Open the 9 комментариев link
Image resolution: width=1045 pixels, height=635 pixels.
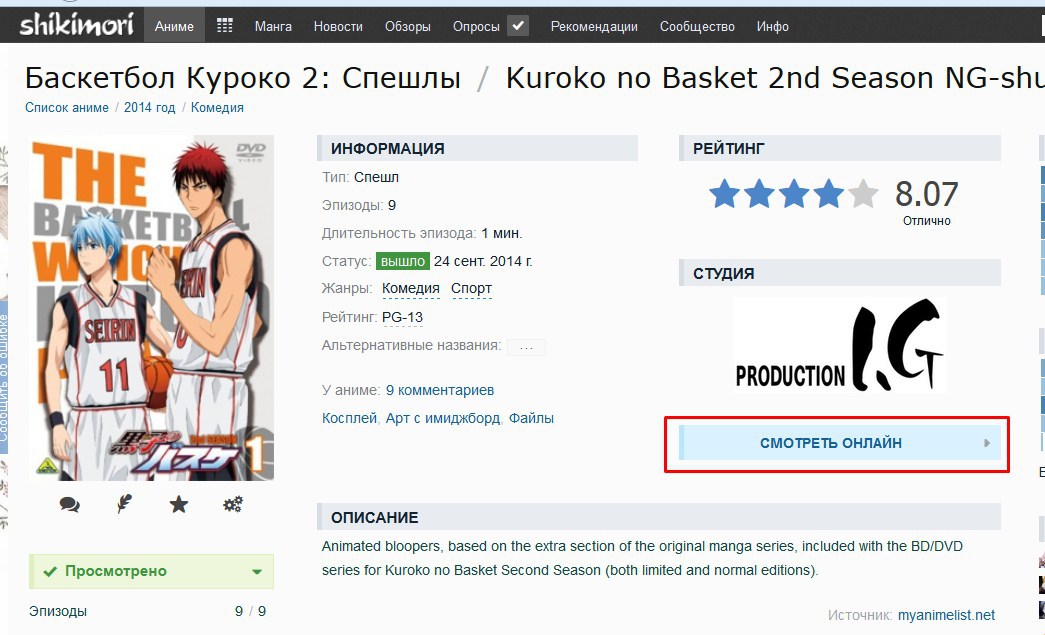440,390
